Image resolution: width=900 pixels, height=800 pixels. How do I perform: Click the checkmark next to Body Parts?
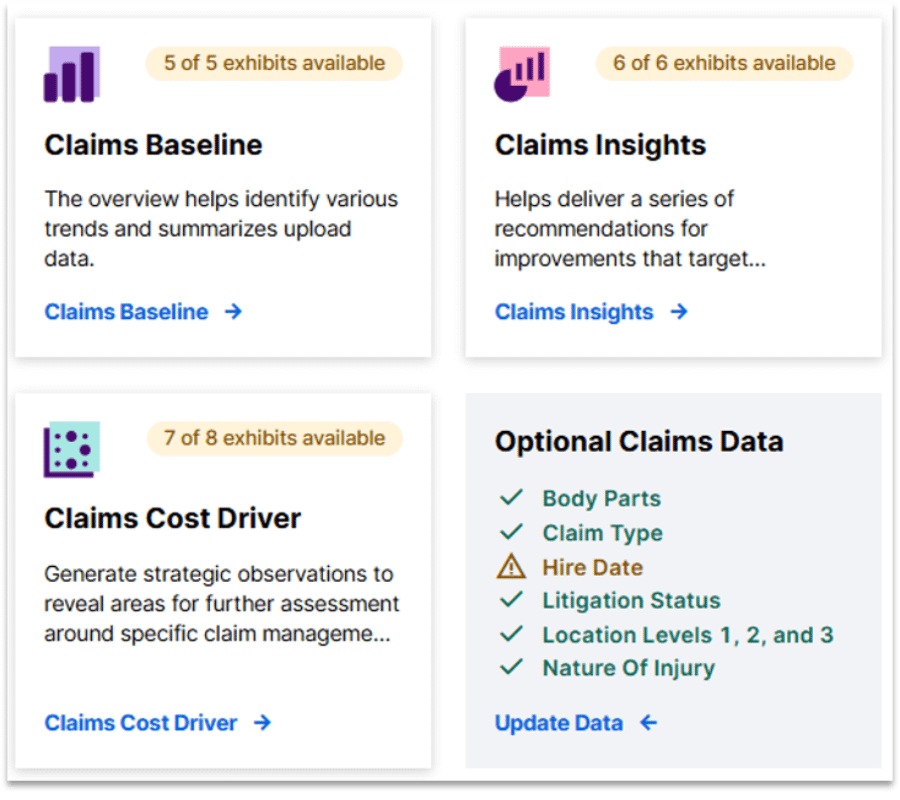tap(511, 498)
